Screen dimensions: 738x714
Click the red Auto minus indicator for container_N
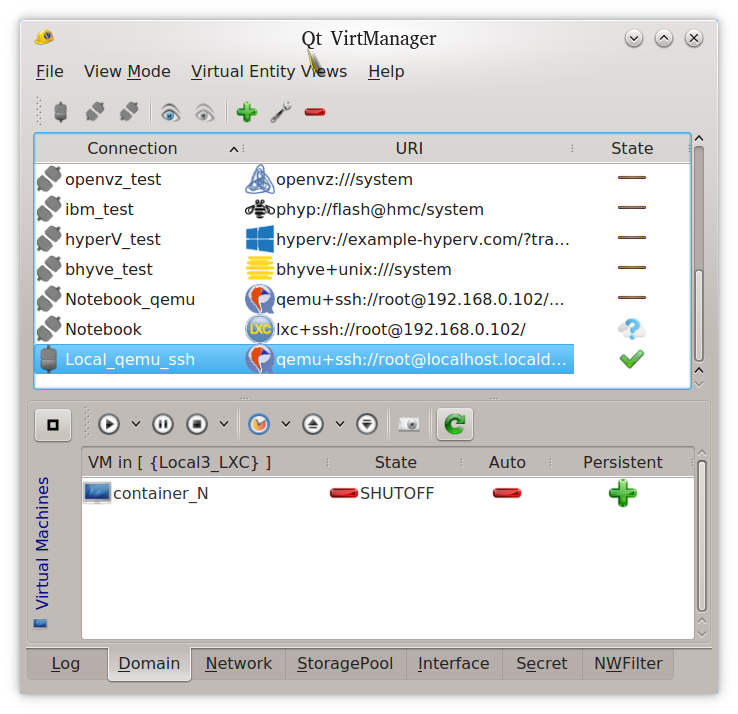tap(506, 493)
